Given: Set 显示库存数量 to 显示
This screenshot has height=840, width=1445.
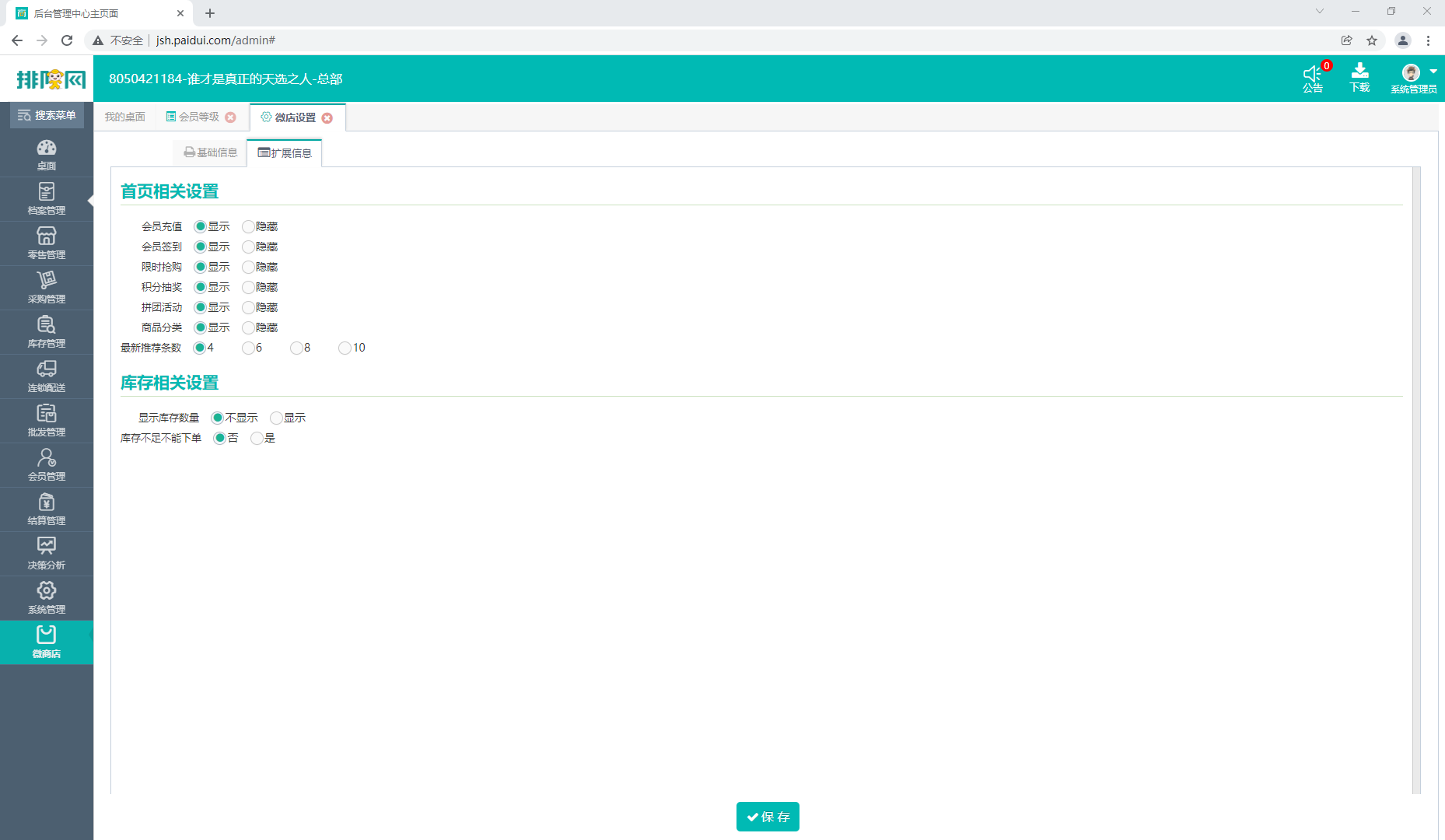Looking at the screenshot, I should pos(276,418).
